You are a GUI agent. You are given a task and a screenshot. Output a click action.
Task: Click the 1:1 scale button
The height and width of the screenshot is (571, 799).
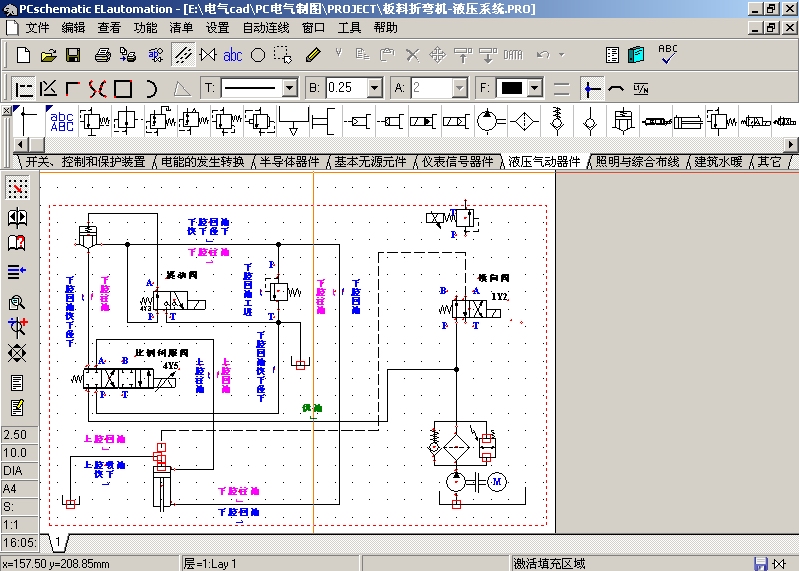click(20, 525)
